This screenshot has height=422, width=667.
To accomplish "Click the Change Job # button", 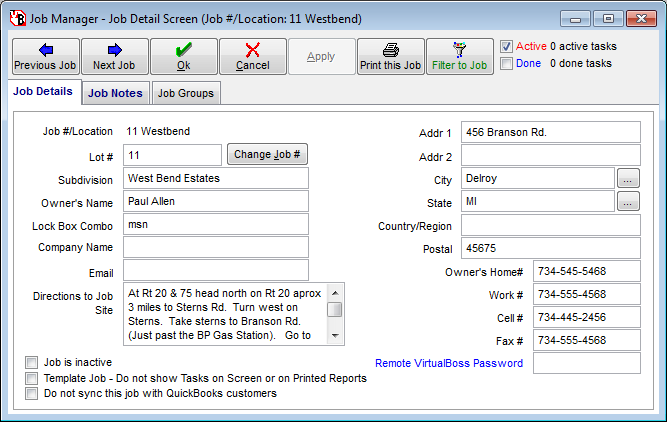I will tap(267, 155).
